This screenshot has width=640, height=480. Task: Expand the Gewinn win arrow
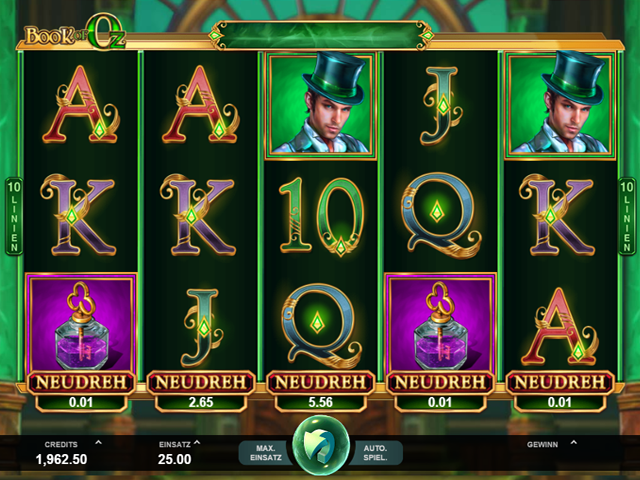[x=573, y=442]
